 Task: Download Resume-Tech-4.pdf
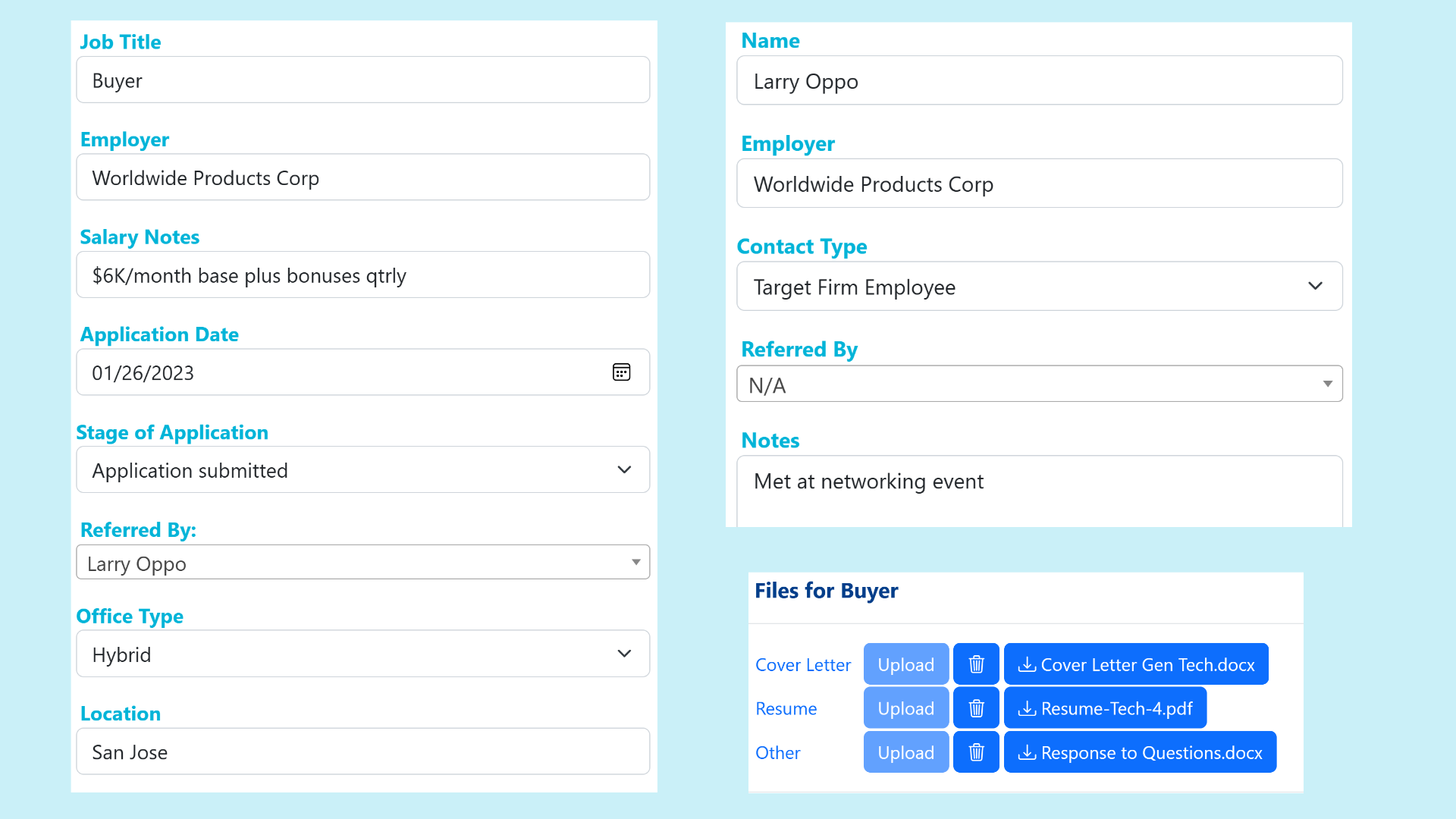tap(1105, 708)
